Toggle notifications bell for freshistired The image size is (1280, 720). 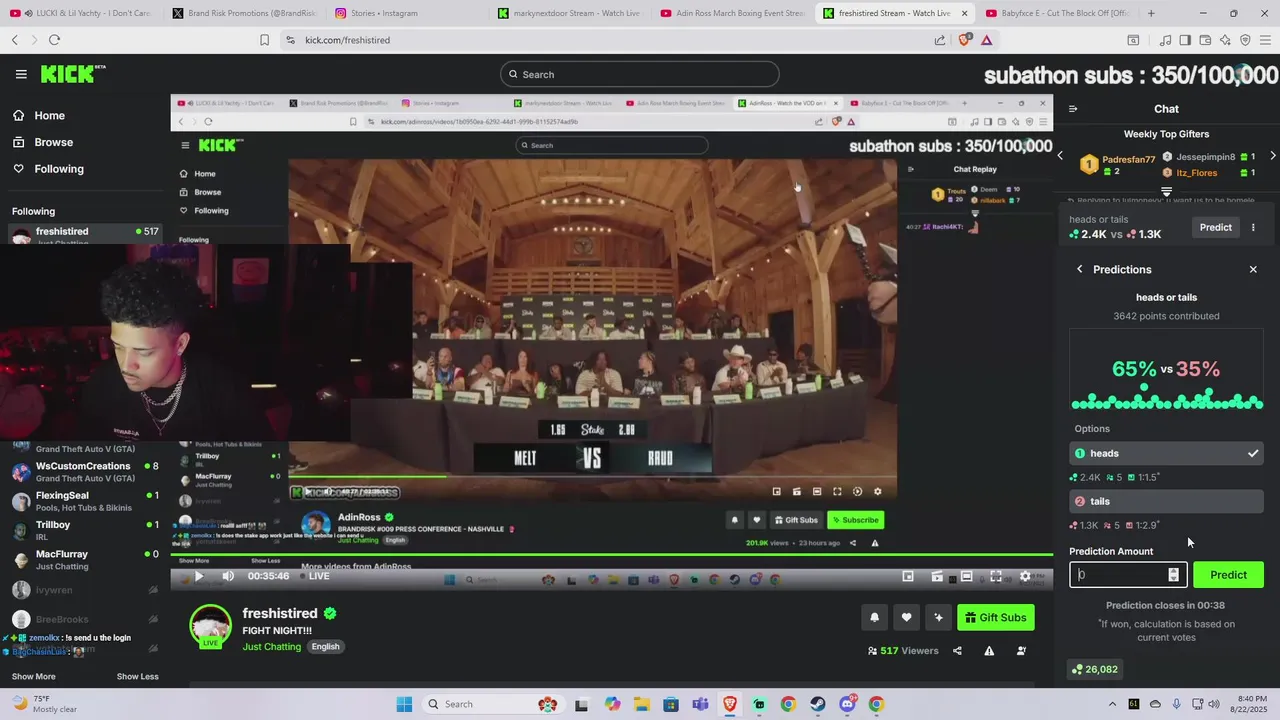click(874, 617)
